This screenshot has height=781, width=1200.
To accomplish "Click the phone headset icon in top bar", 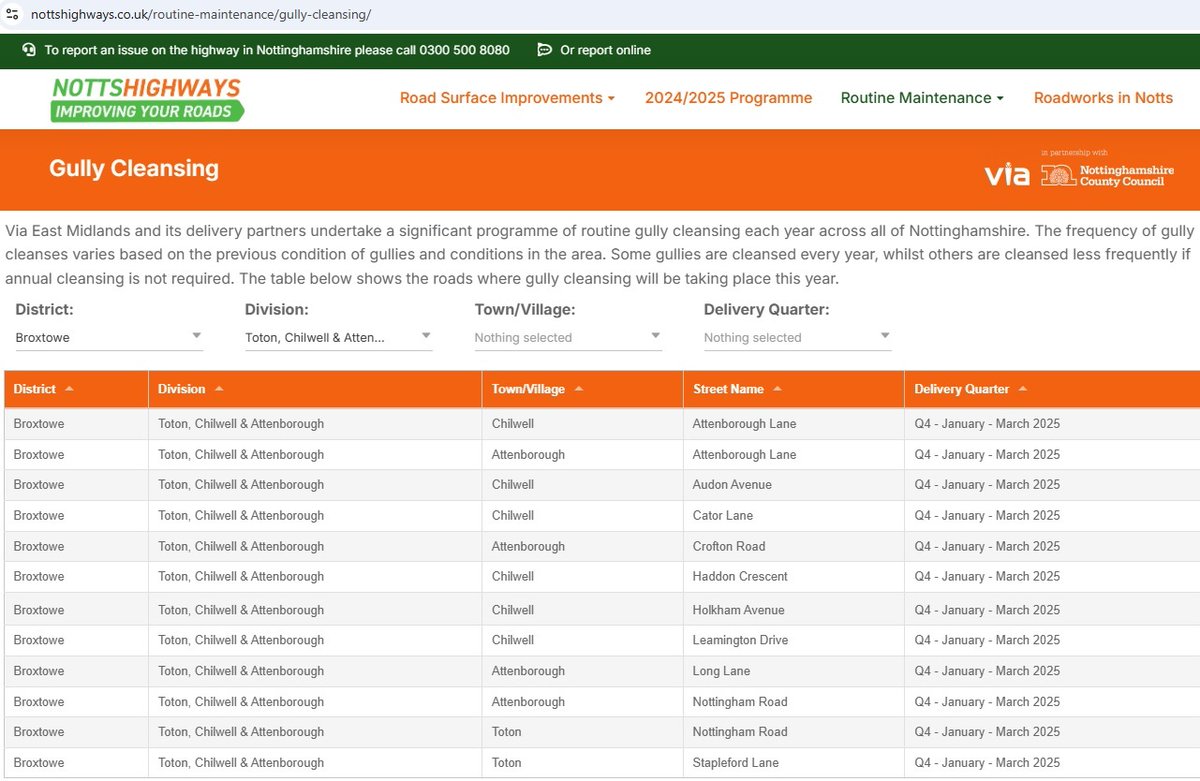I will [29, 50].
